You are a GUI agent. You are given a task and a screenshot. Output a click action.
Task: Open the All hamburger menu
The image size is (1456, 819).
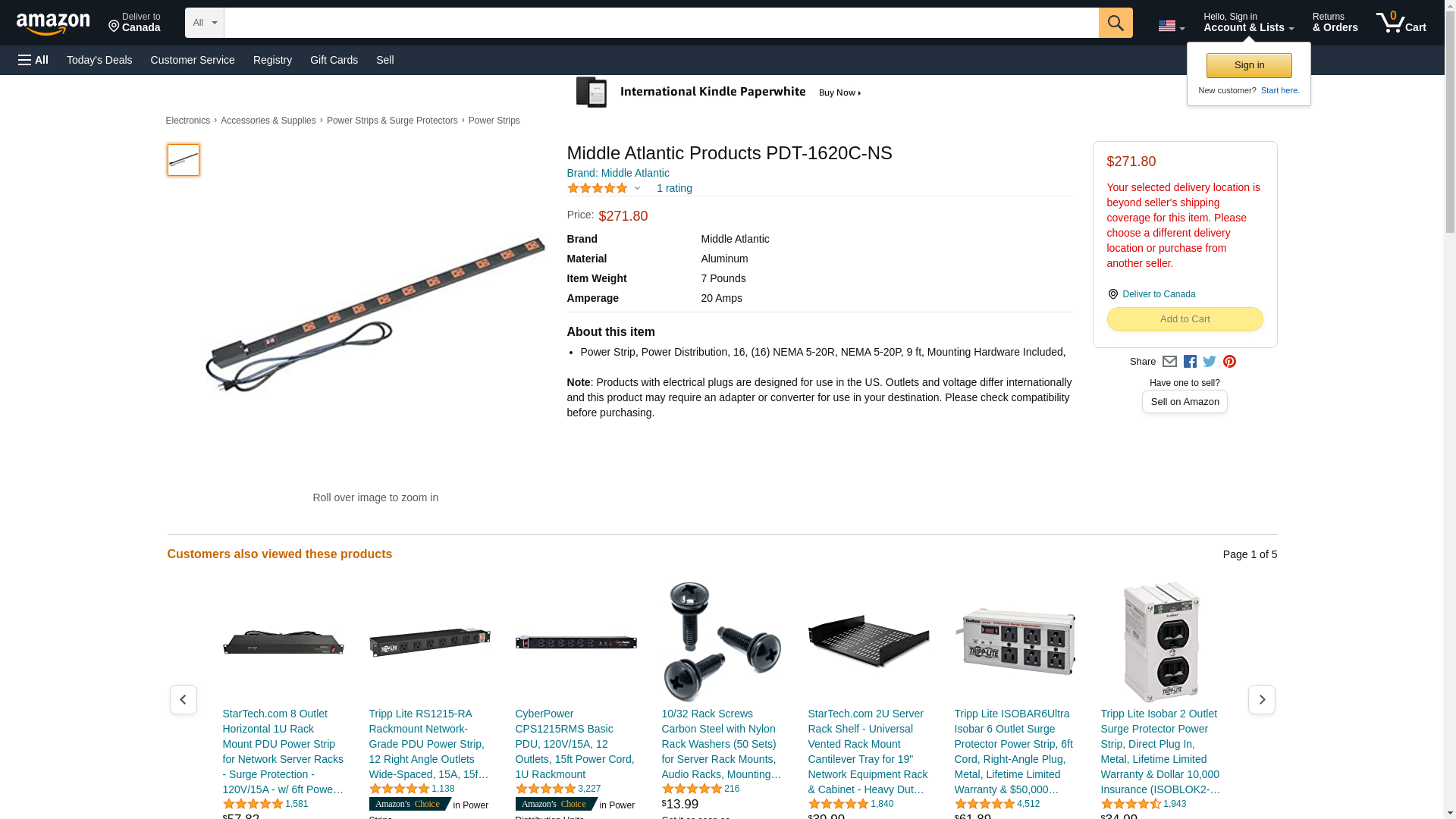[x=33, y=60]
